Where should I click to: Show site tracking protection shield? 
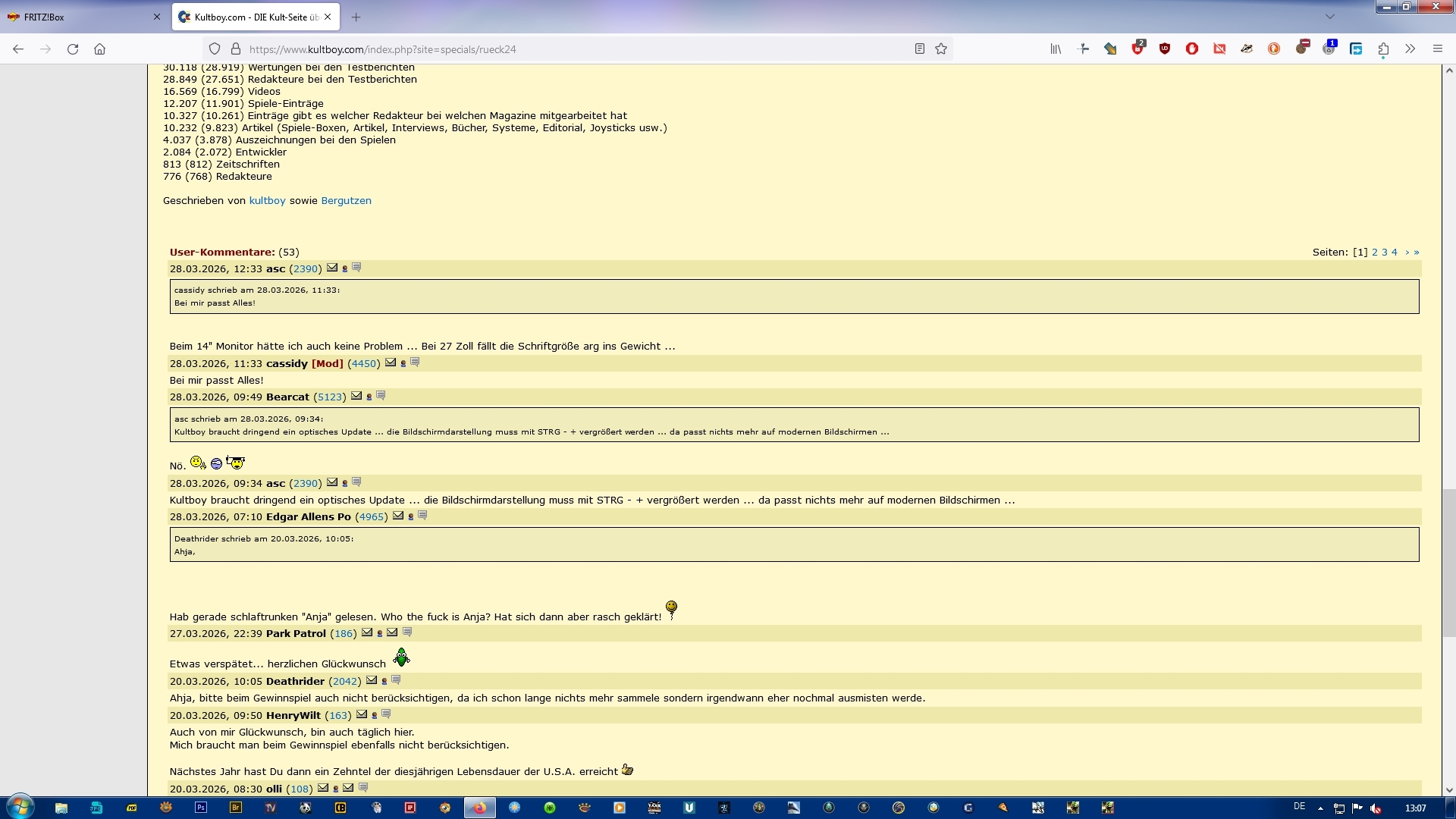coord(215,49)
